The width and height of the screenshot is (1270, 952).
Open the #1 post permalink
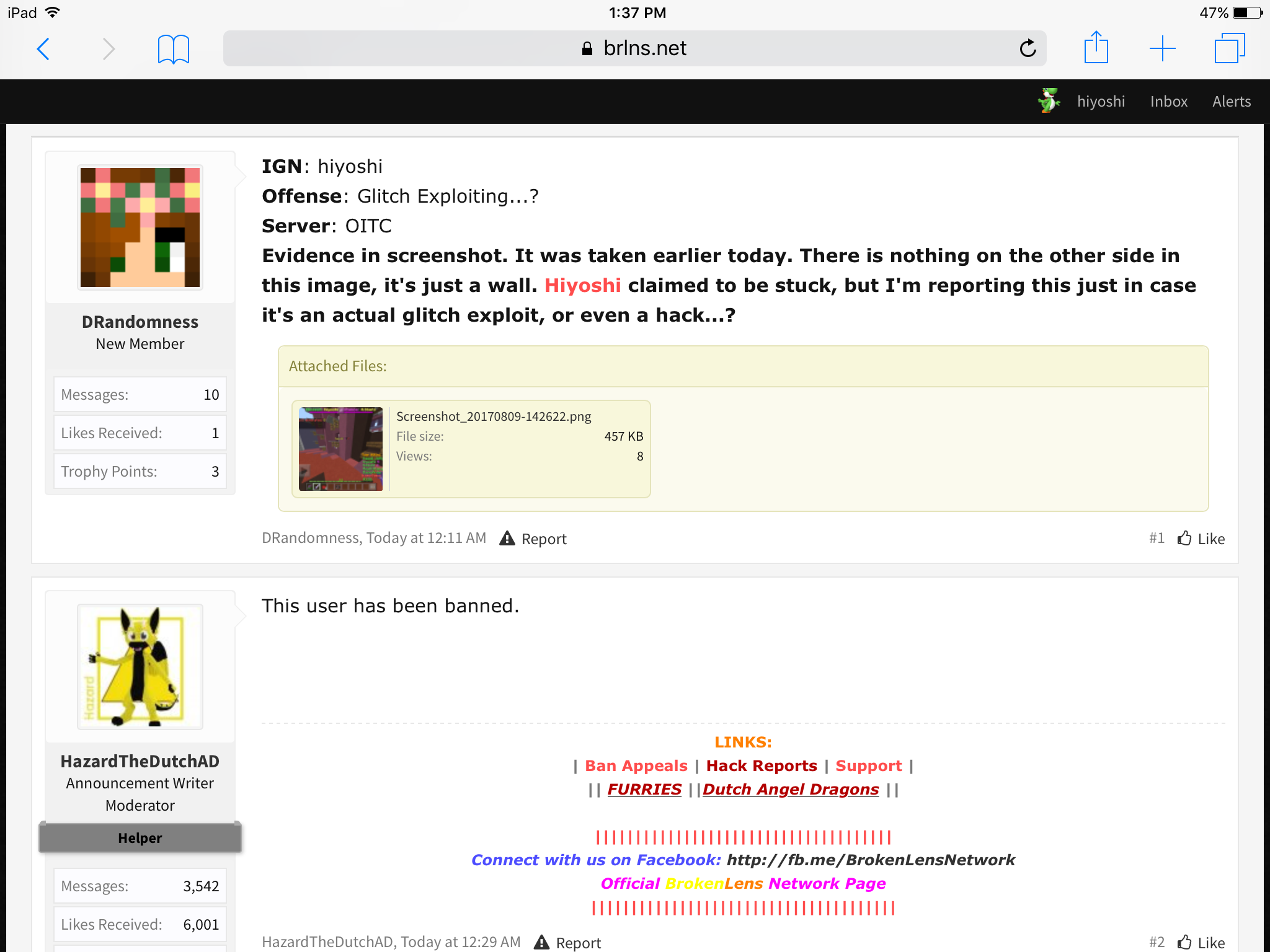tap(1157, 538)
